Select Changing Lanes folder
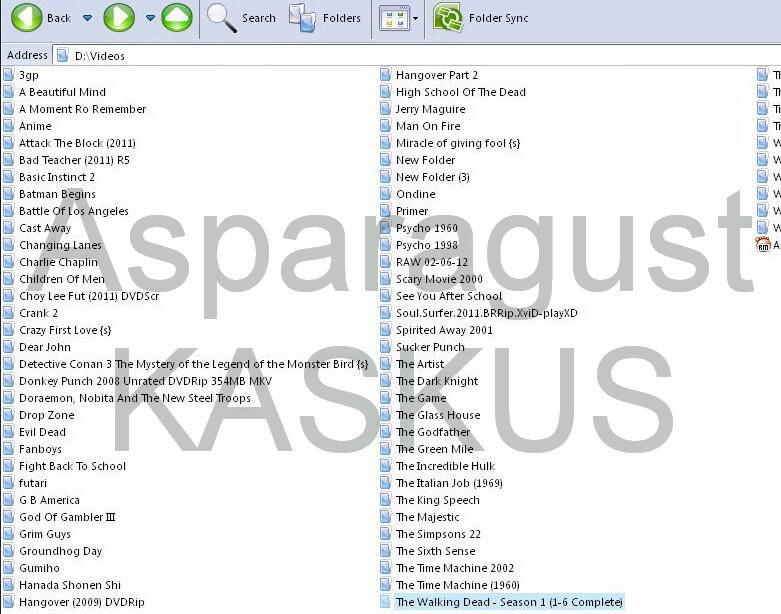The width and height of the screenshot is (781, 614). coord(60,245)
